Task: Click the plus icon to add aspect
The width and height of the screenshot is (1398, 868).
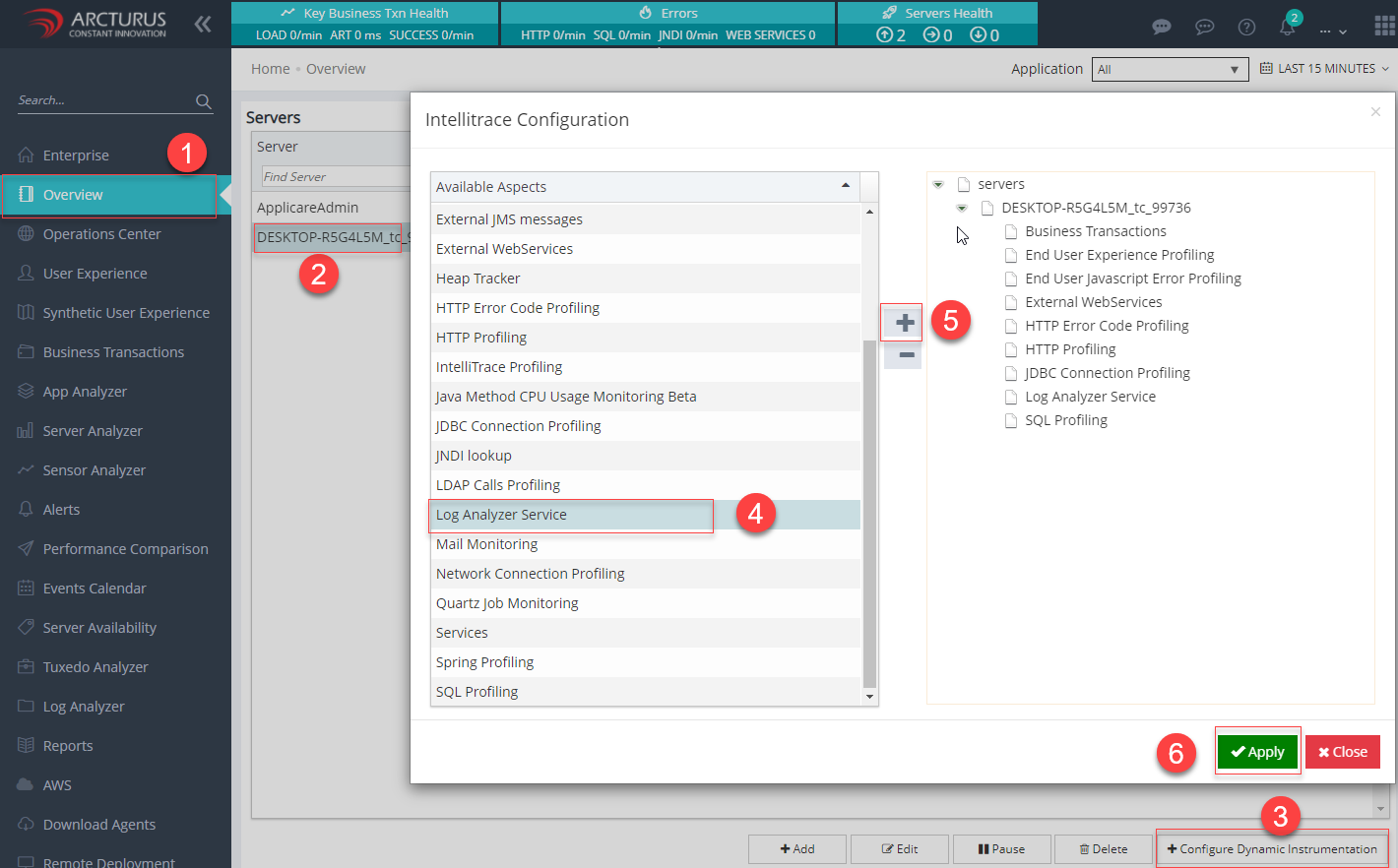Action: [x=904, y=323]
